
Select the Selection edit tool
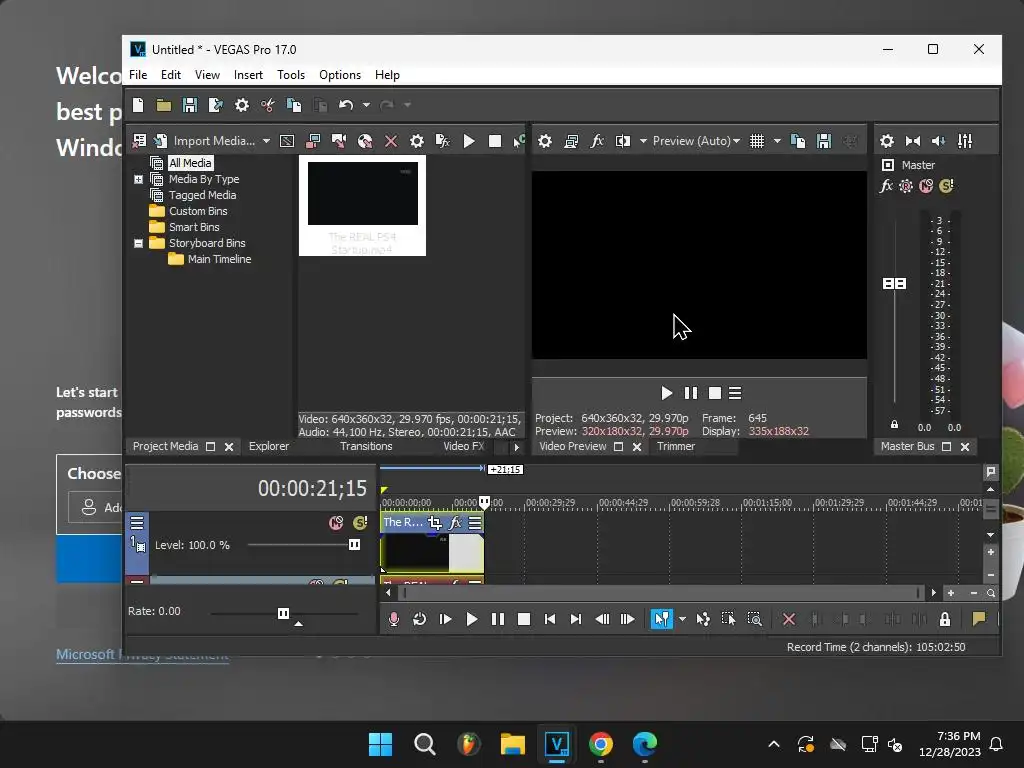click(728, 619)
